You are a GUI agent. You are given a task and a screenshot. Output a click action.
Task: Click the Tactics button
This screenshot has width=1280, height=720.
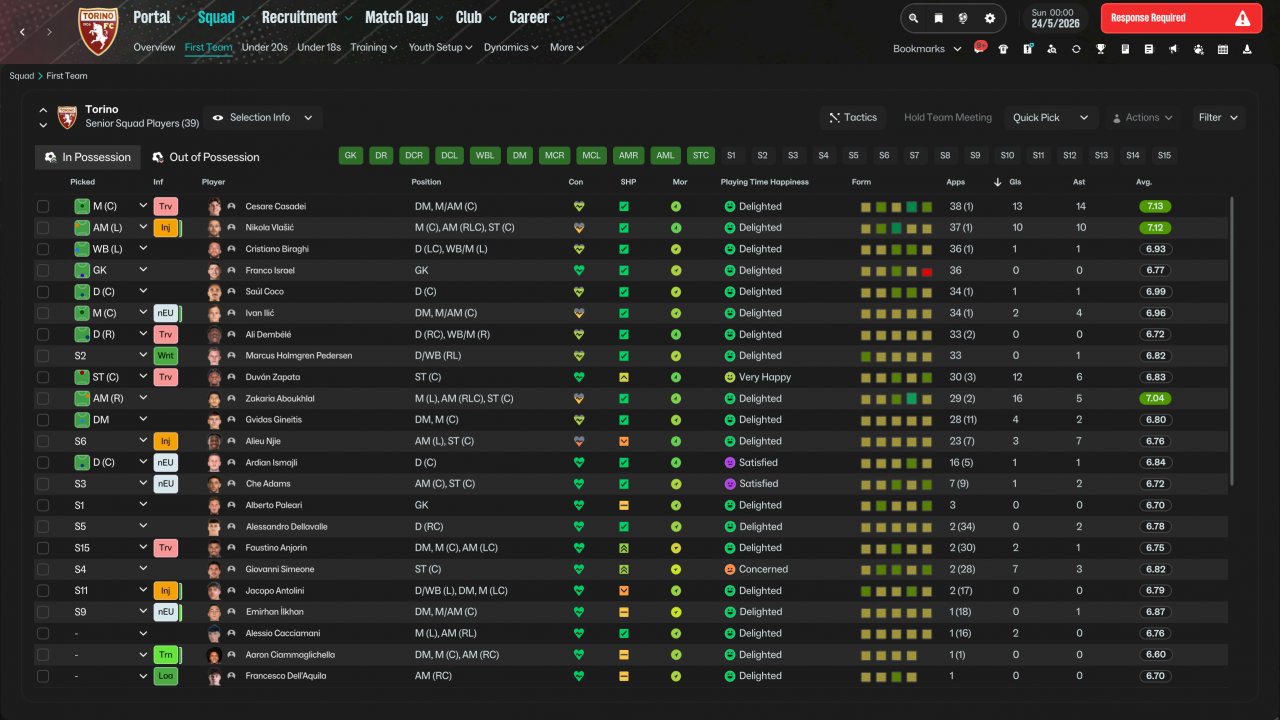[853, 117]
